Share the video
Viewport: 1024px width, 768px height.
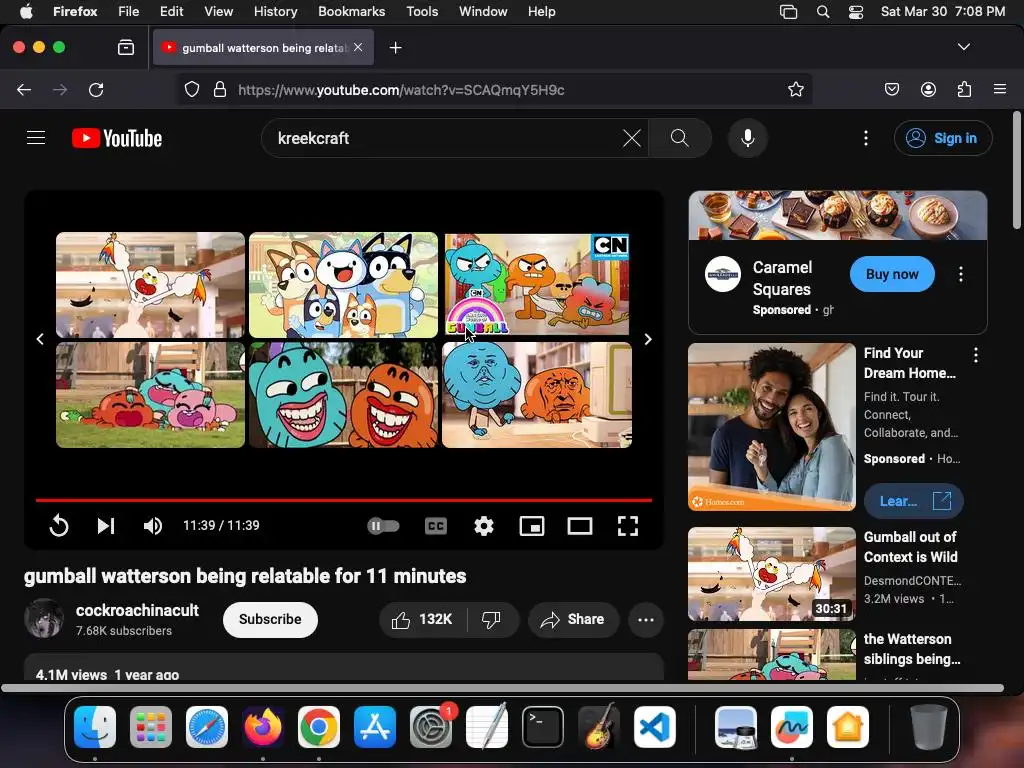[x=573, y=620]
